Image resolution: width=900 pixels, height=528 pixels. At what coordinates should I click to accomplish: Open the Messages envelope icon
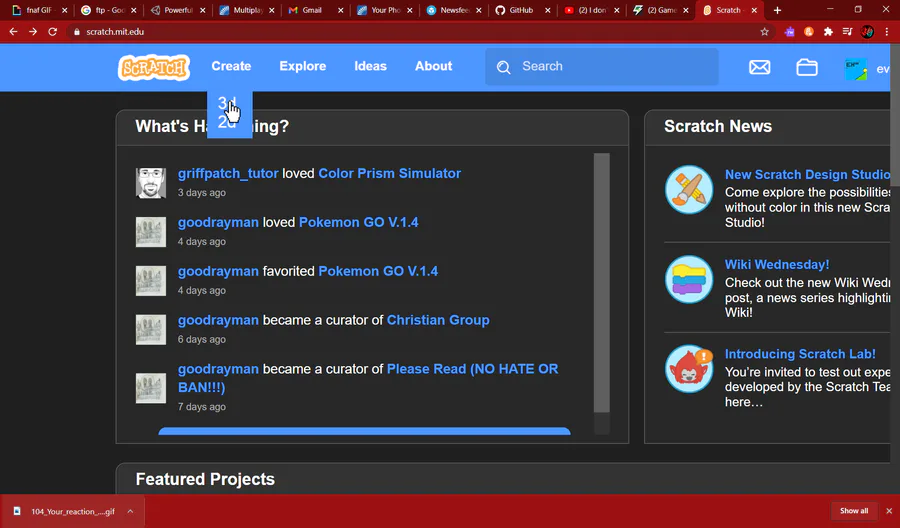click(x=759, y=67)
